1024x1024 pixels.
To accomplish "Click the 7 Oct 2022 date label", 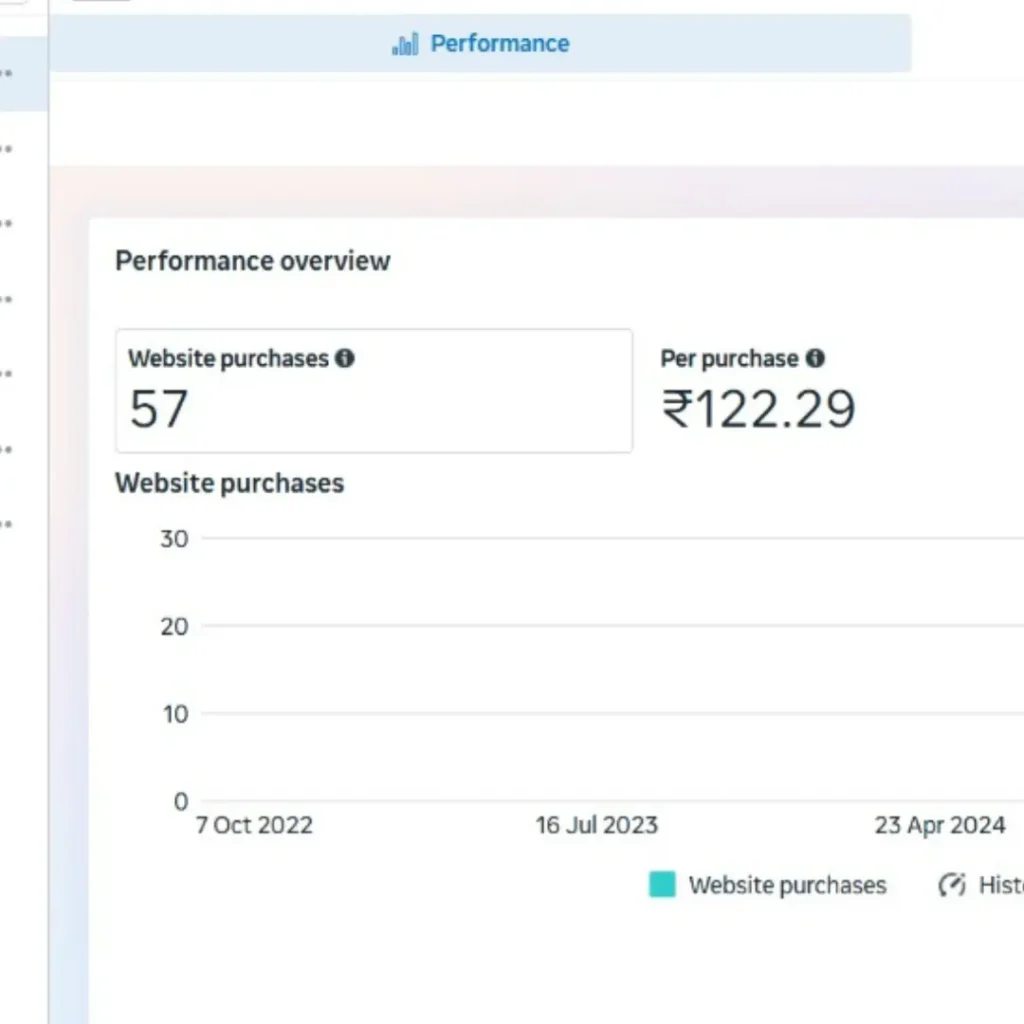I will [254, 825].
